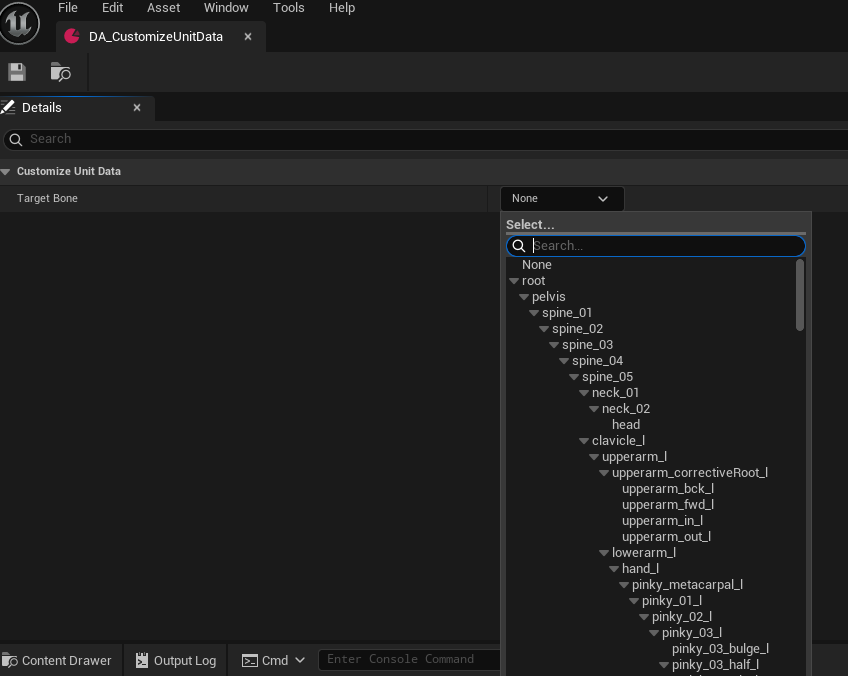Click the Details search magnifier icon
Screen dimensions: 848x676
coord(16,140)
